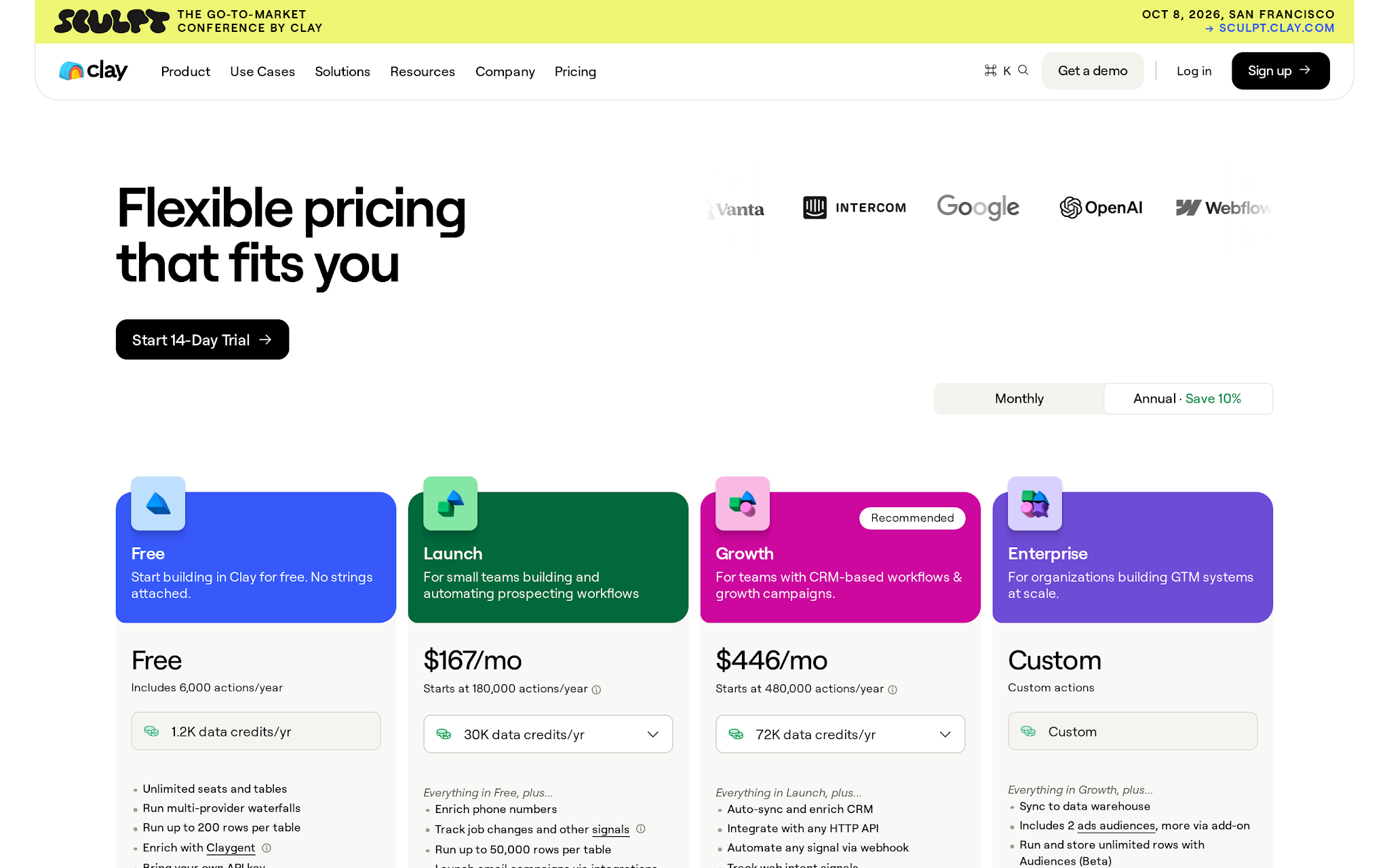Click the Free plan blue pyramid icon

point(158,503)
